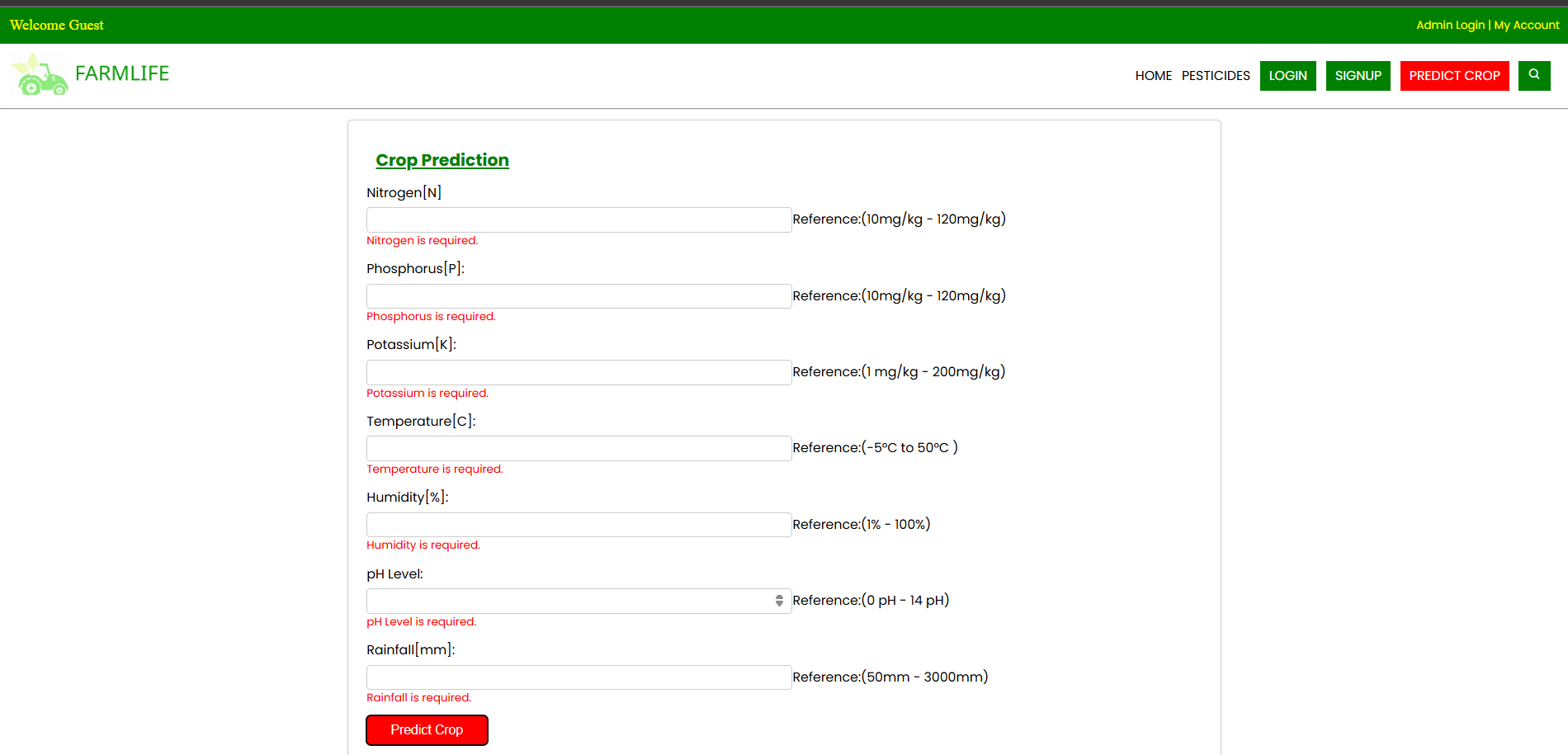Open the My Account link
Screen dimensions: 1568x755
1526,25
